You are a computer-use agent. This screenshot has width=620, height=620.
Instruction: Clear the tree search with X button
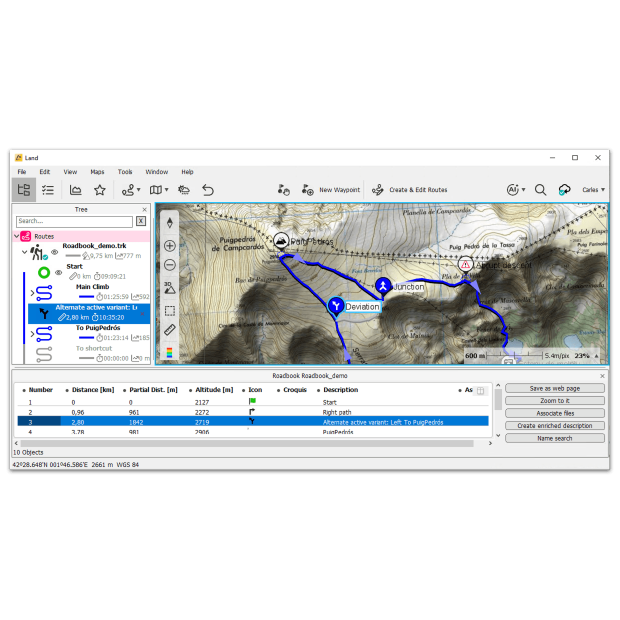[x=141, y=221]
